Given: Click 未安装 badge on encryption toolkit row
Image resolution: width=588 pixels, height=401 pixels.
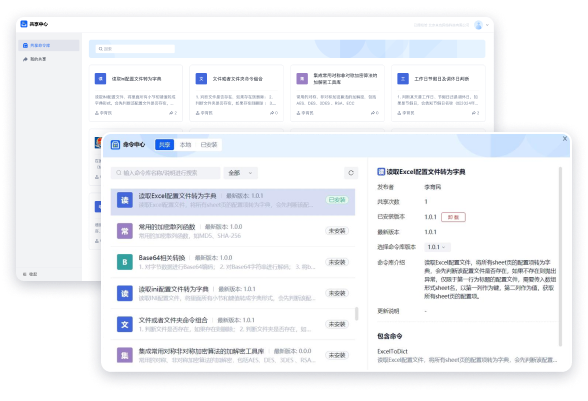Looking at the screenshot, I should (x=337, y=355).
